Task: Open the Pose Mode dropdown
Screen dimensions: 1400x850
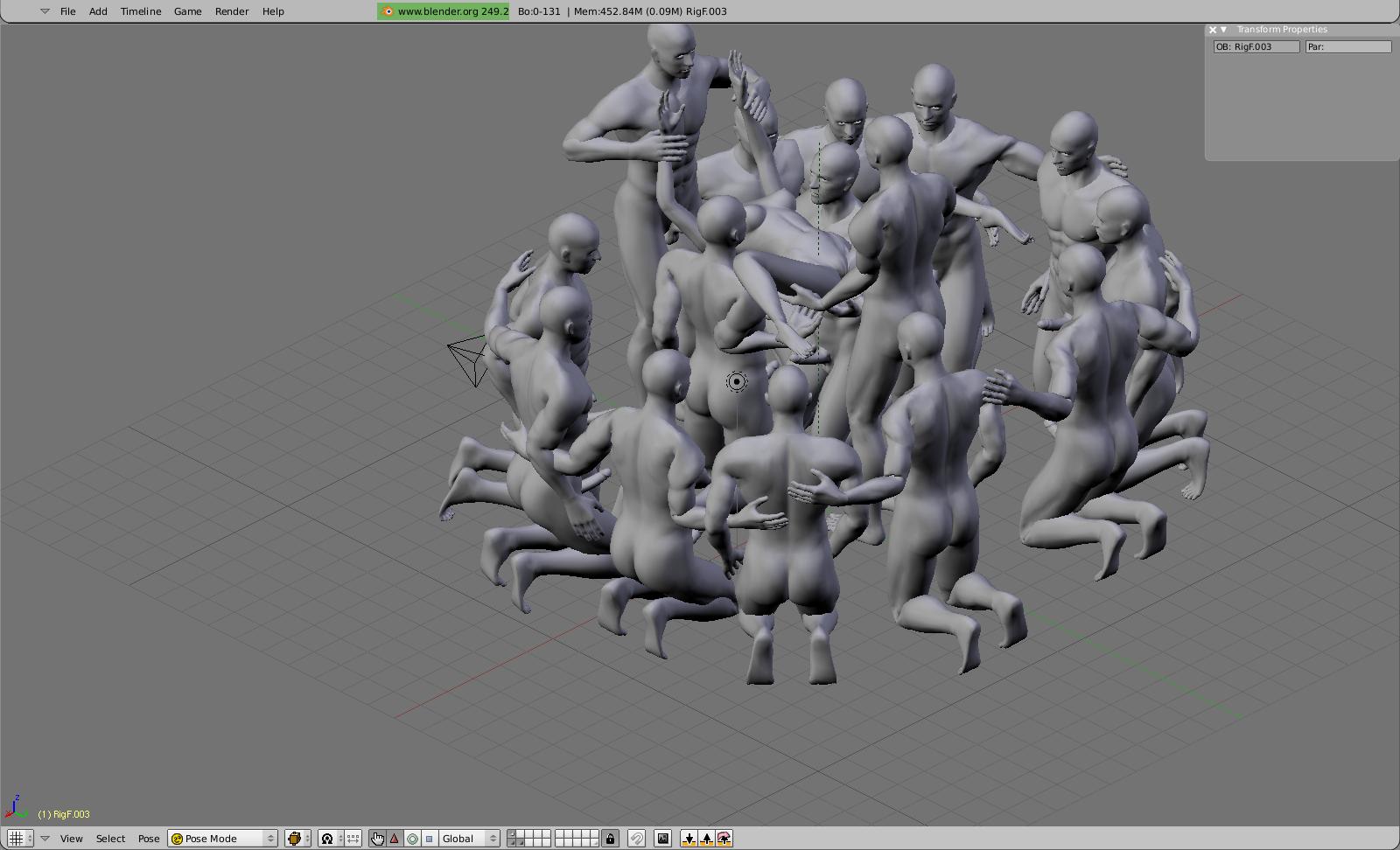Action: (223, 839)
